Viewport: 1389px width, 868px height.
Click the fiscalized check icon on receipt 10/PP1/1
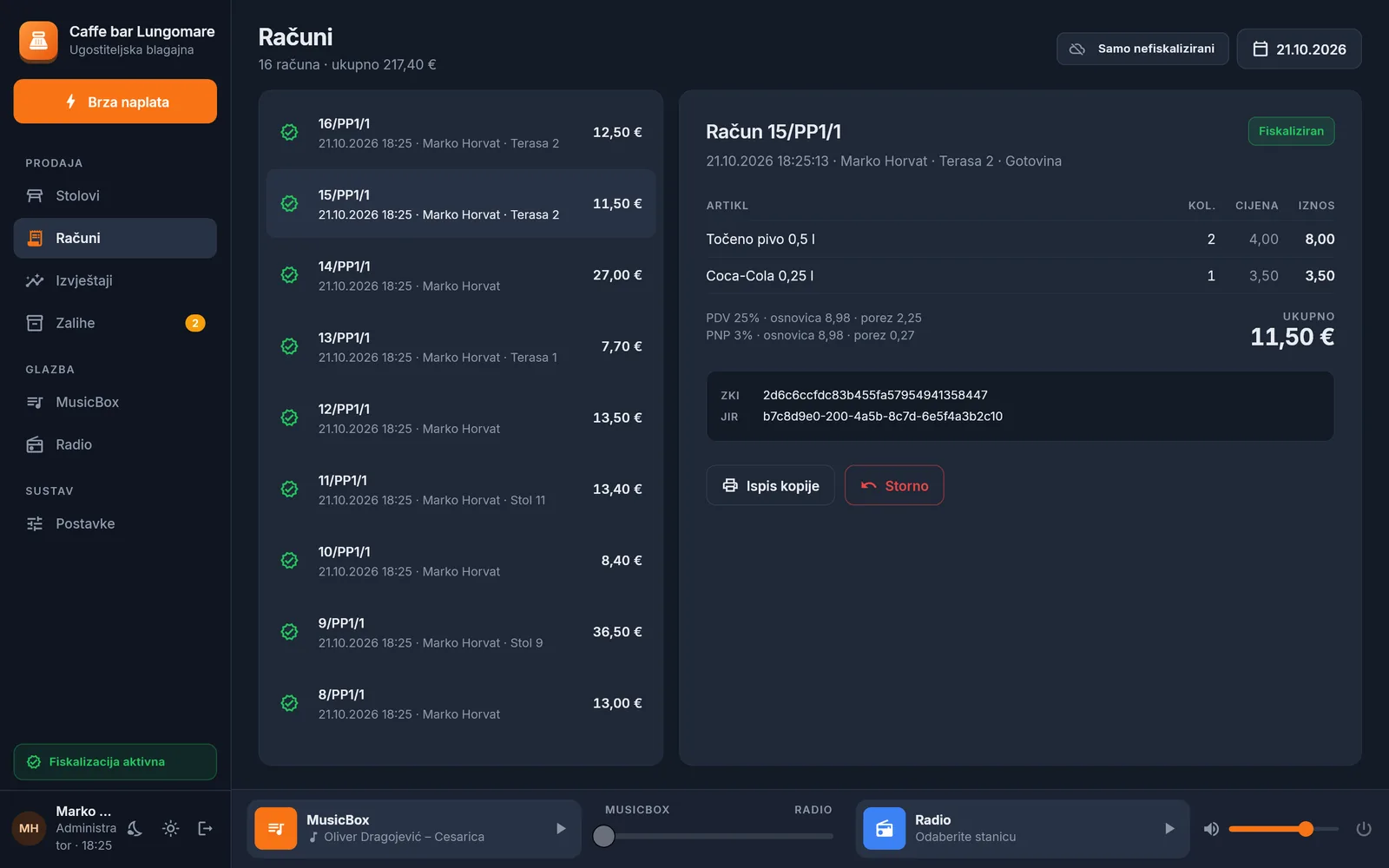(290, 561)
